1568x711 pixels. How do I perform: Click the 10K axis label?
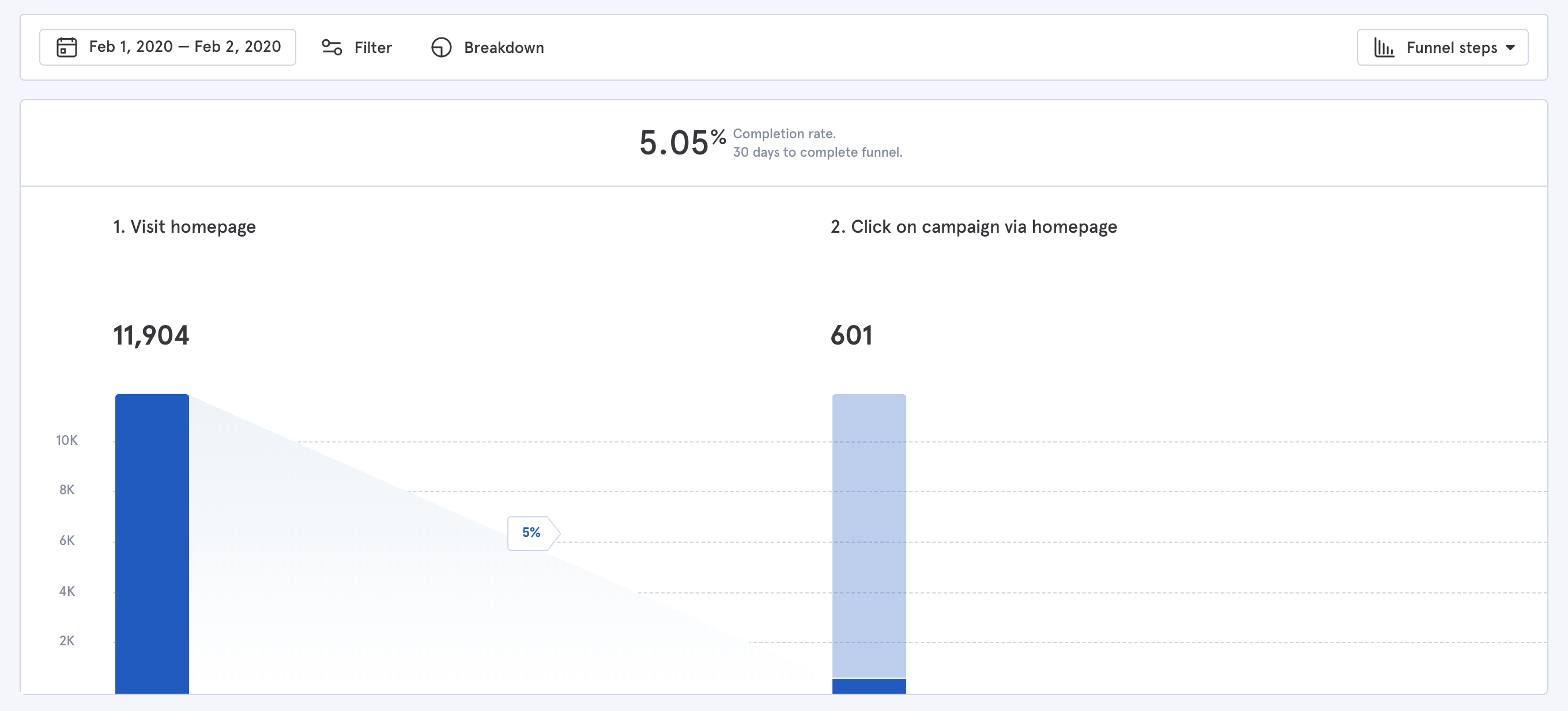click(x=66, y=440)
